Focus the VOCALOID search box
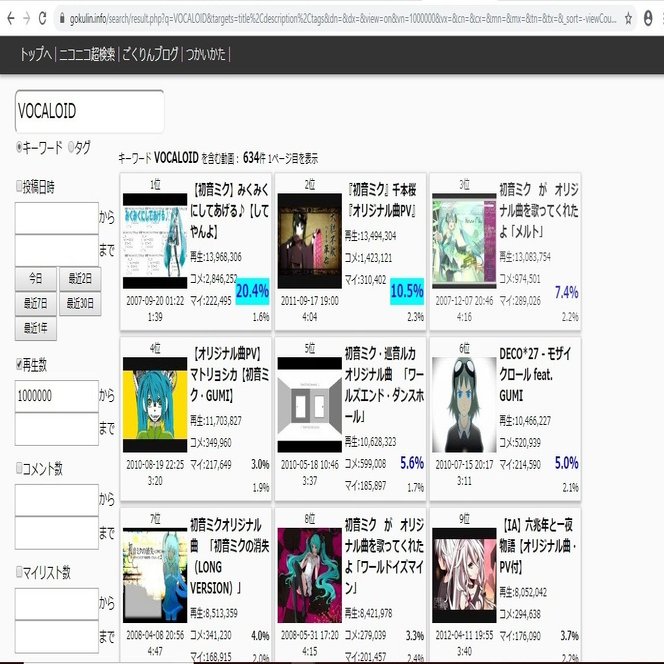 [x=89, y=111]
